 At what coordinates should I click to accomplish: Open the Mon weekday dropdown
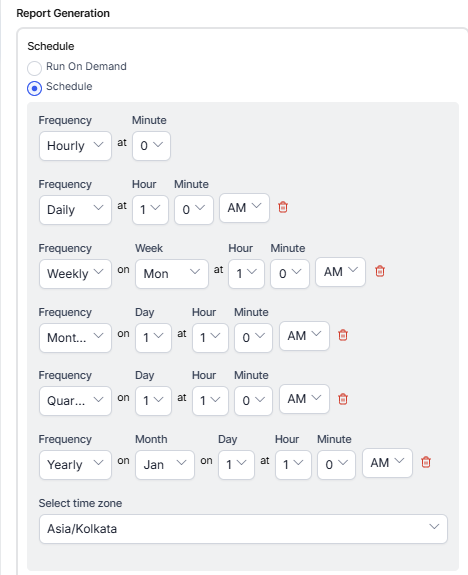[x=172, y=274]
